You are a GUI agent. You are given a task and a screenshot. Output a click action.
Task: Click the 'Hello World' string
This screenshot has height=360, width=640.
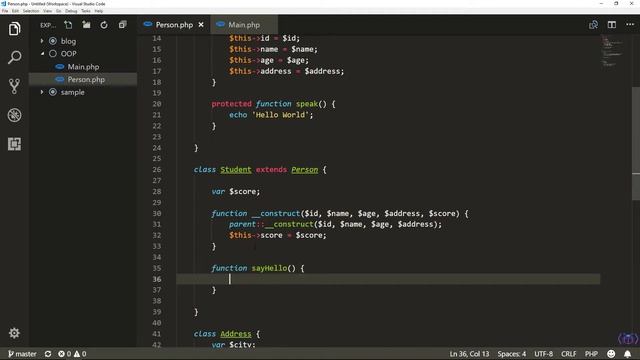280,115
